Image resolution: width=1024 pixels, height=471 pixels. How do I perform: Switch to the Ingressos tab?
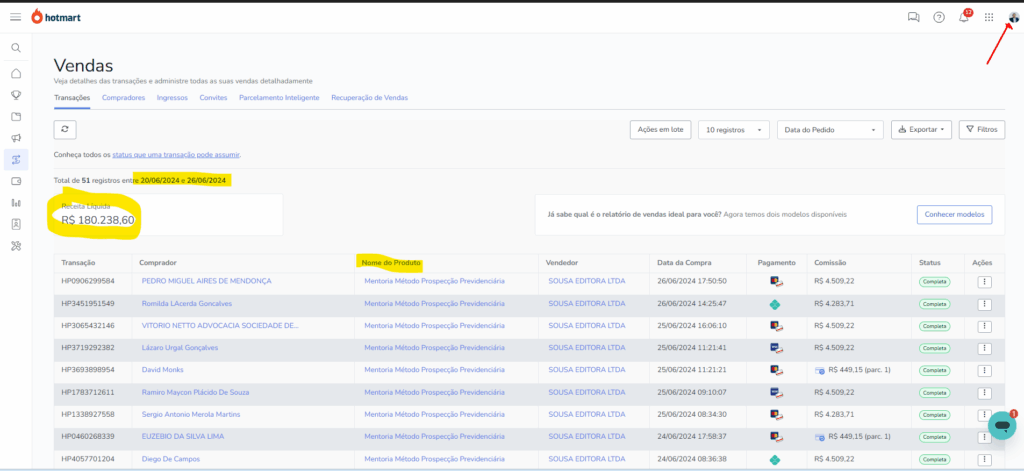click(x=172, y=97)
